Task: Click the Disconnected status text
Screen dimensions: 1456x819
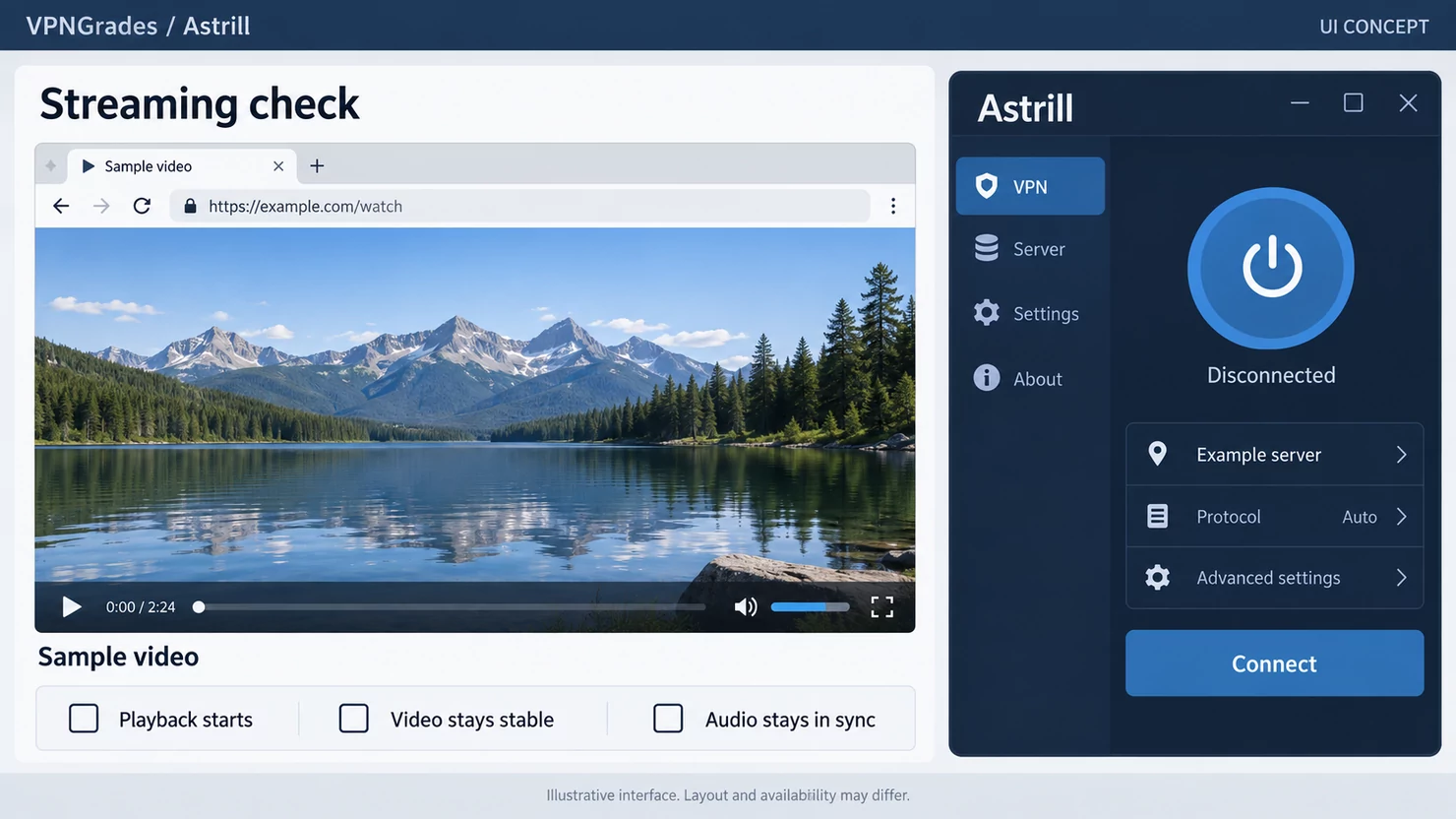Action: tap(1271, 375)
